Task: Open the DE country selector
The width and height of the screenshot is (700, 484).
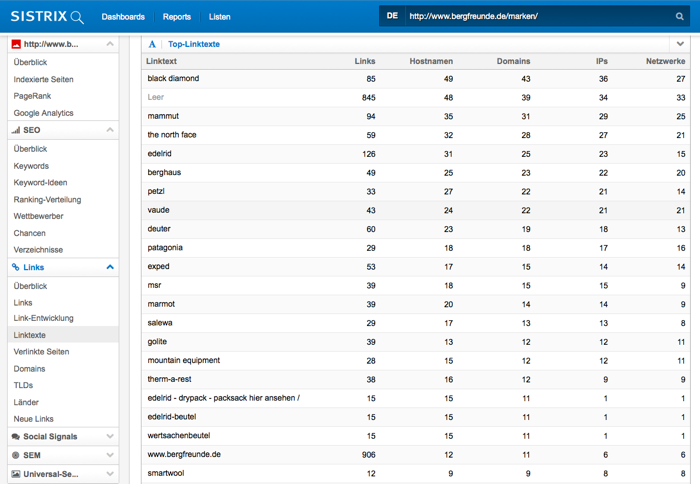Action: [392, 17]
